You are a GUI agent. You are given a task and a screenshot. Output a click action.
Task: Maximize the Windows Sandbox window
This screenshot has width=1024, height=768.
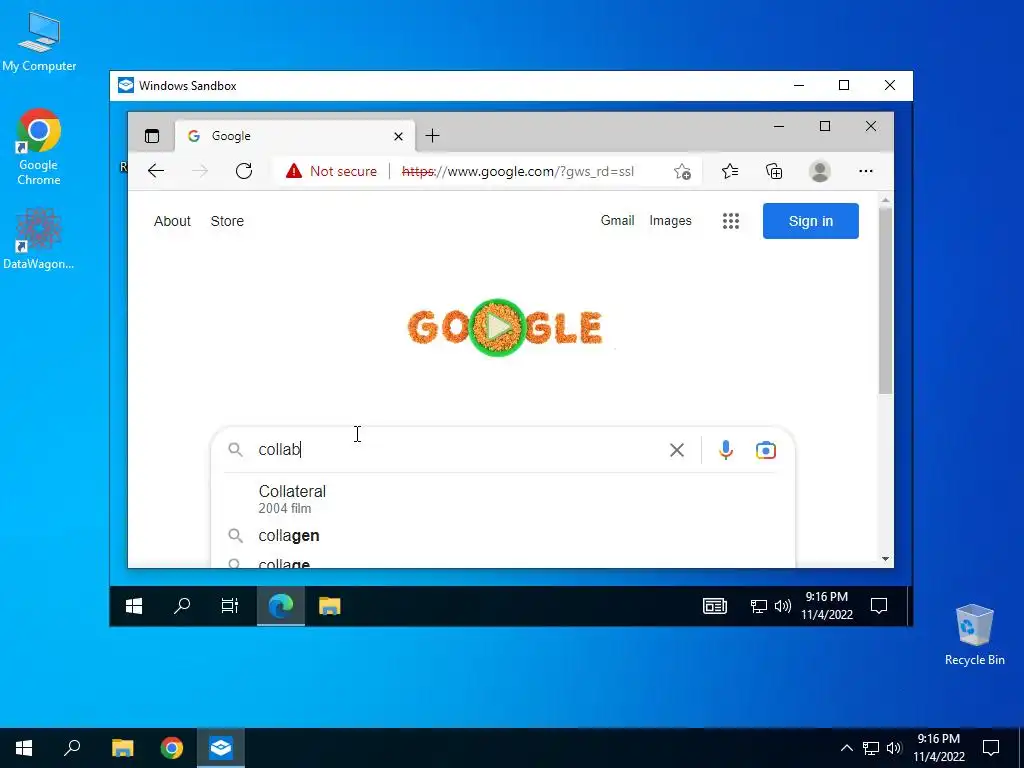click(x=844, y=86)
